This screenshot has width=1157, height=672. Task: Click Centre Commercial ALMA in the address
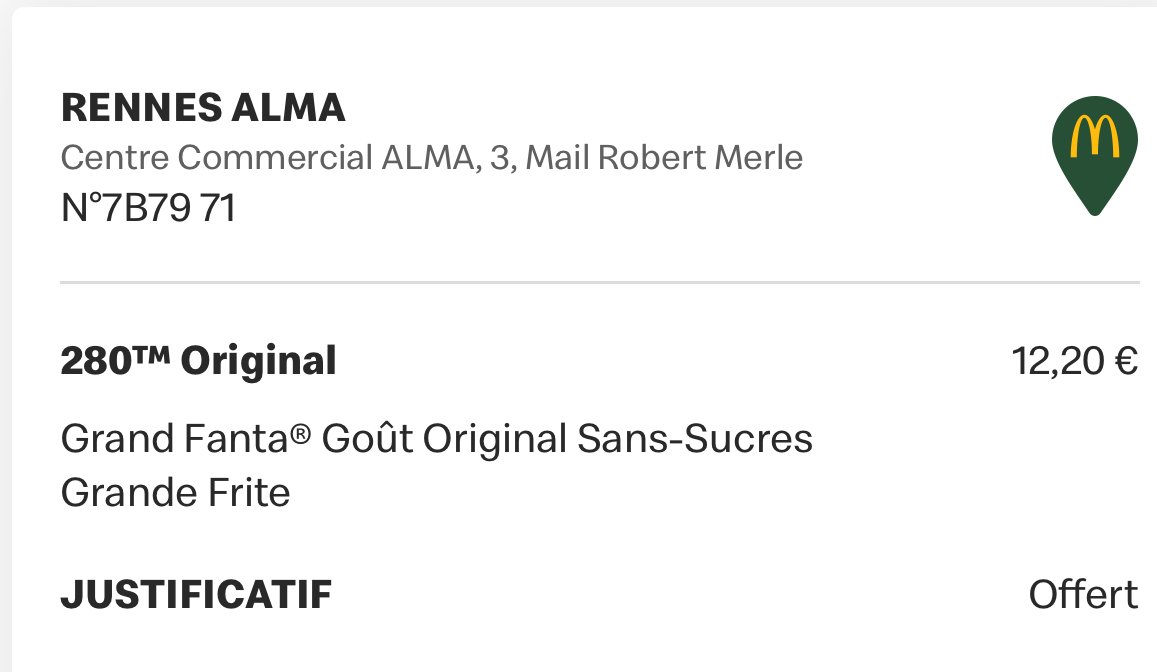coord(267,157)
